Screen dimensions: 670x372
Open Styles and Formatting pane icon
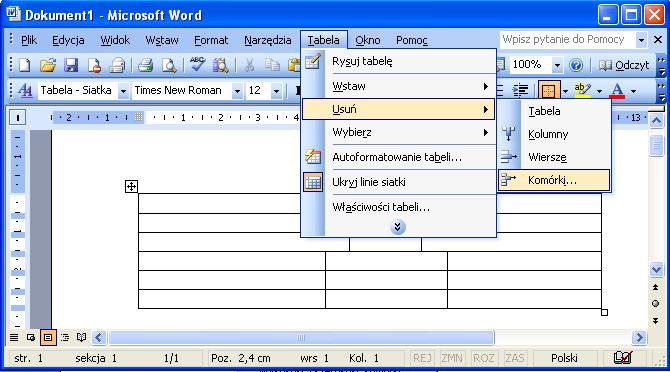click(25, 91)
